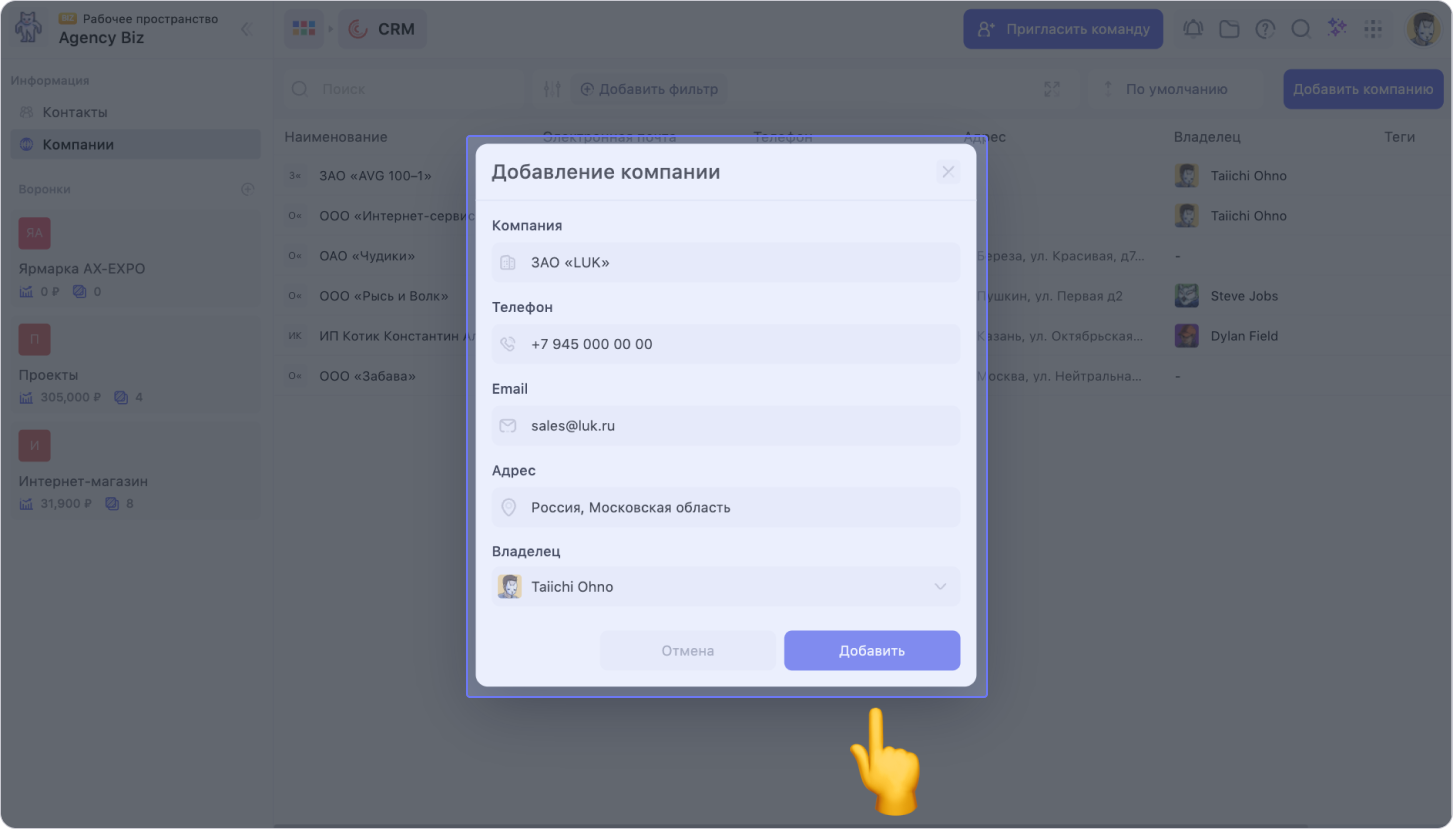Click the Пригласить команду button
1453x829 pixels.
1063,29
